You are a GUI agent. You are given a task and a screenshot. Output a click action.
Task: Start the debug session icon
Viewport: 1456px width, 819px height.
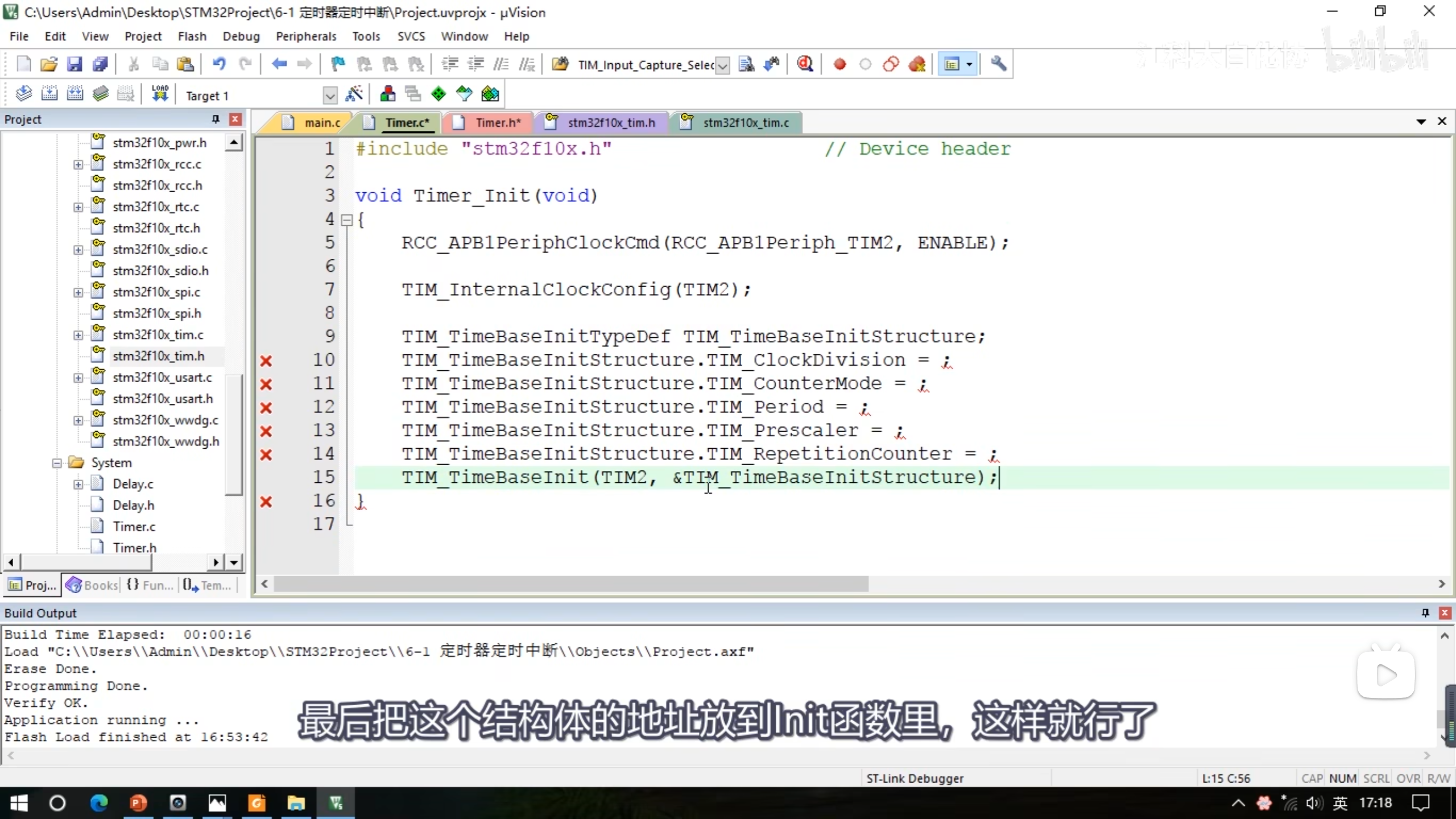tap(805, 64)
